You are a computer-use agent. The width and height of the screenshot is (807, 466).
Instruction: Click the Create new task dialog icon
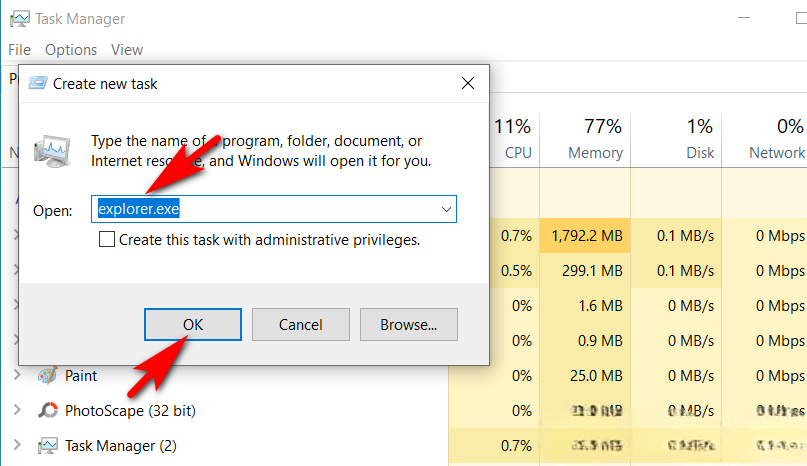[37, 84]
